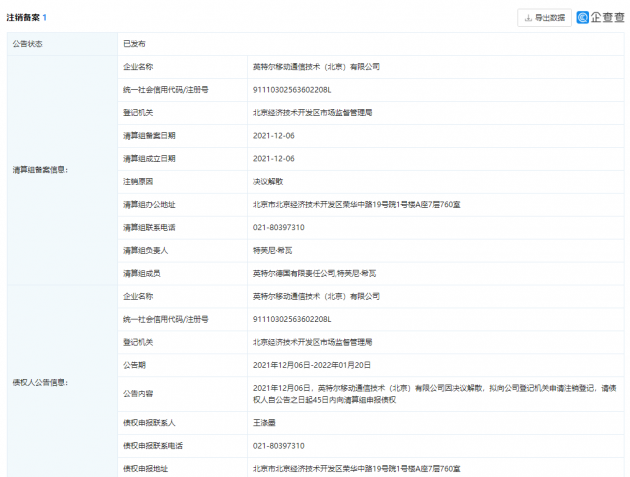Click the 债权申报联系人 label
This screenshot has height=477, width=630.
tap(149, 423)
